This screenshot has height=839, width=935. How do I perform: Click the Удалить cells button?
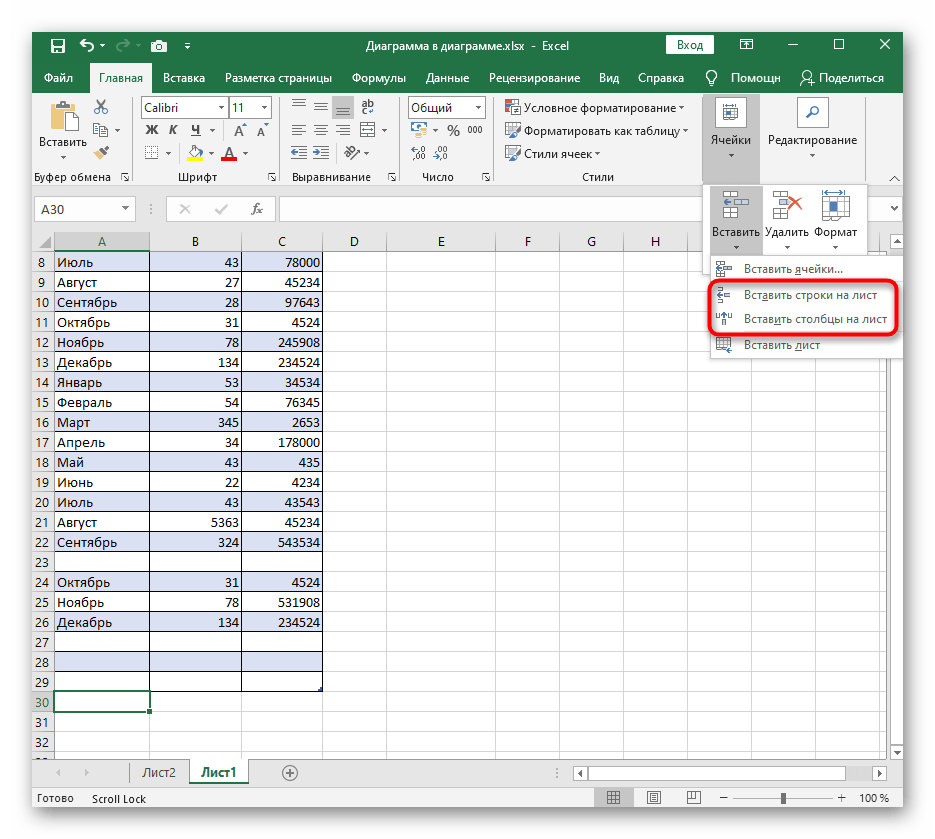click(787, 219)
